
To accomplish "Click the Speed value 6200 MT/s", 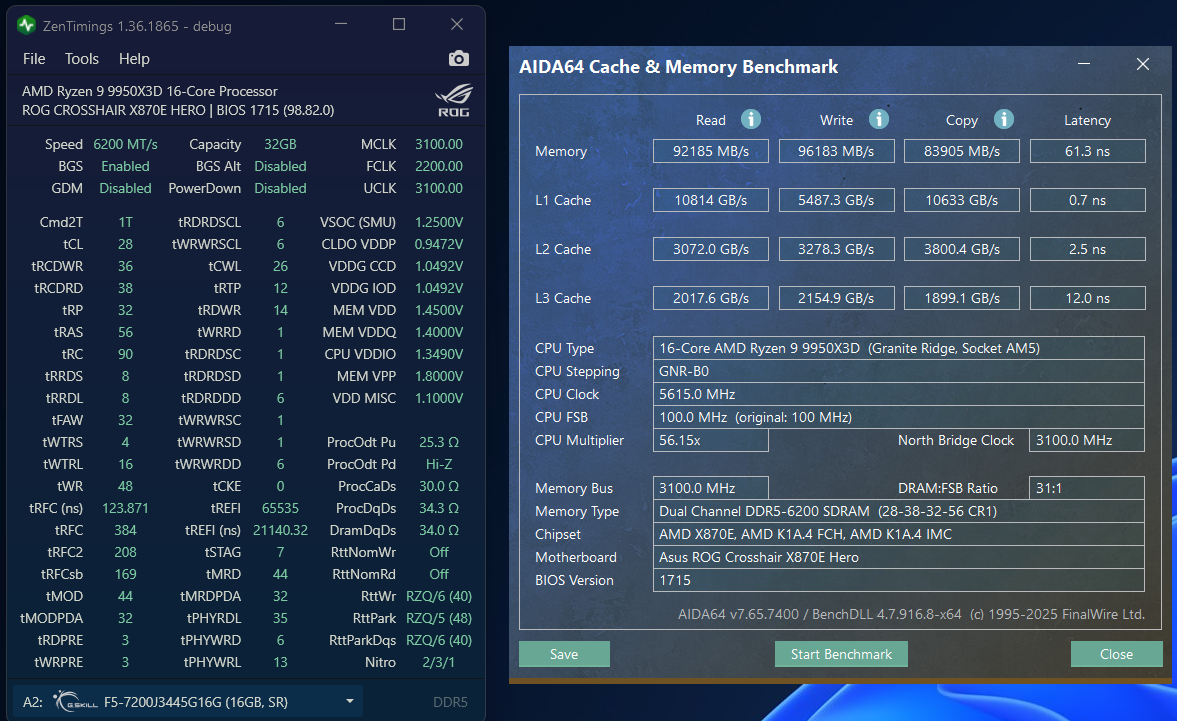I will coord(125,144).
